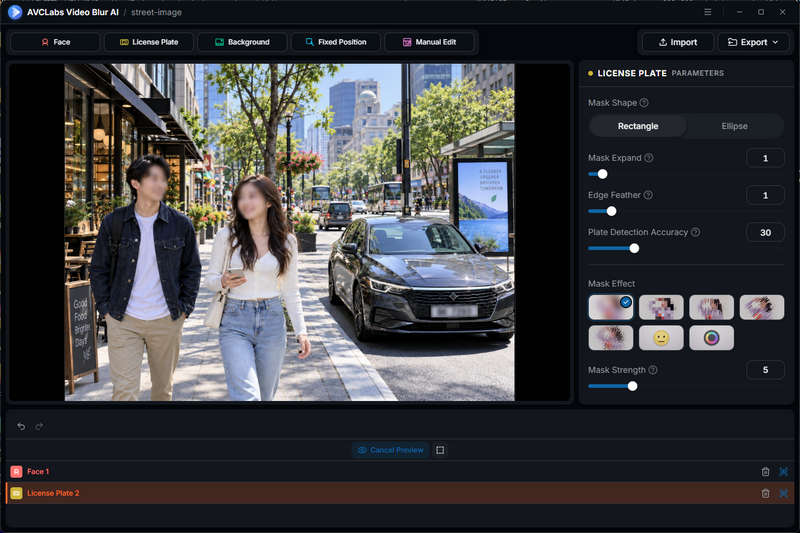Select the checked blur mask effect
800x533 pixels.
(x=611, y=308)
